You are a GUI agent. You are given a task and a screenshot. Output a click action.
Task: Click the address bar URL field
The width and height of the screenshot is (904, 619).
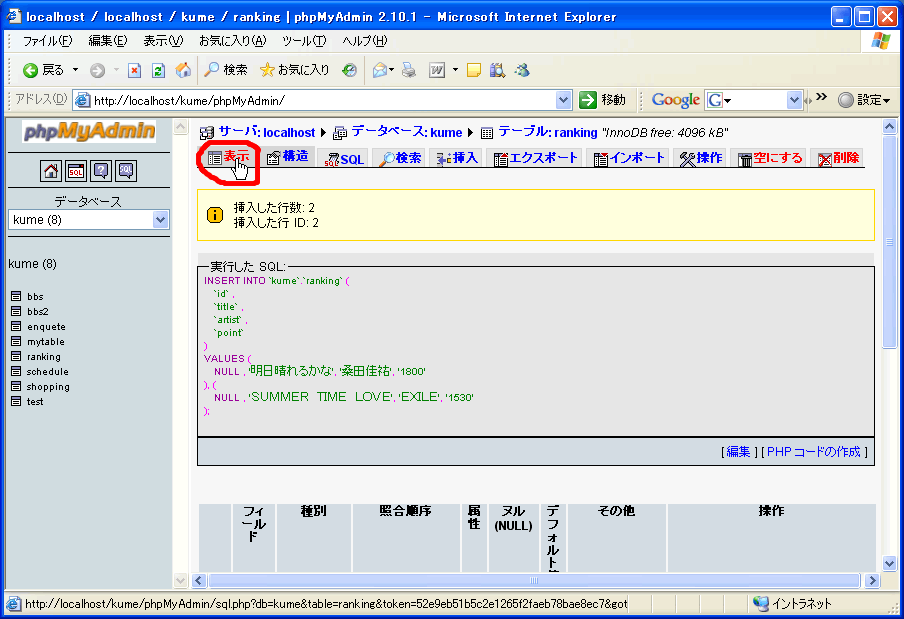pos(323,100)
